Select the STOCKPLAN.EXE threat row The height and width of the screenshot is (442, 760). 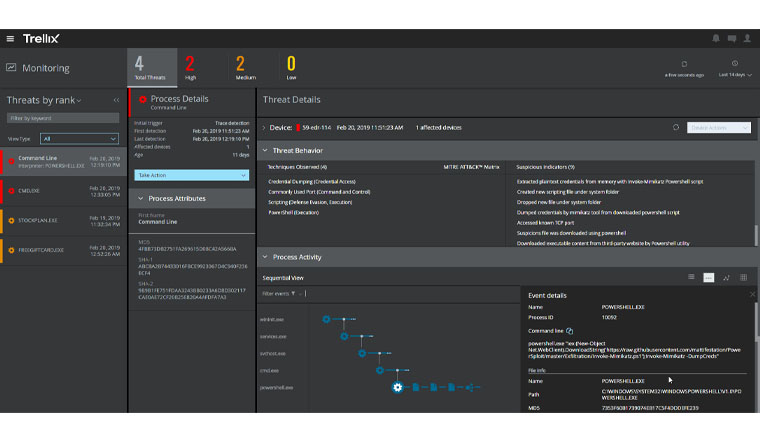point(63,221)
